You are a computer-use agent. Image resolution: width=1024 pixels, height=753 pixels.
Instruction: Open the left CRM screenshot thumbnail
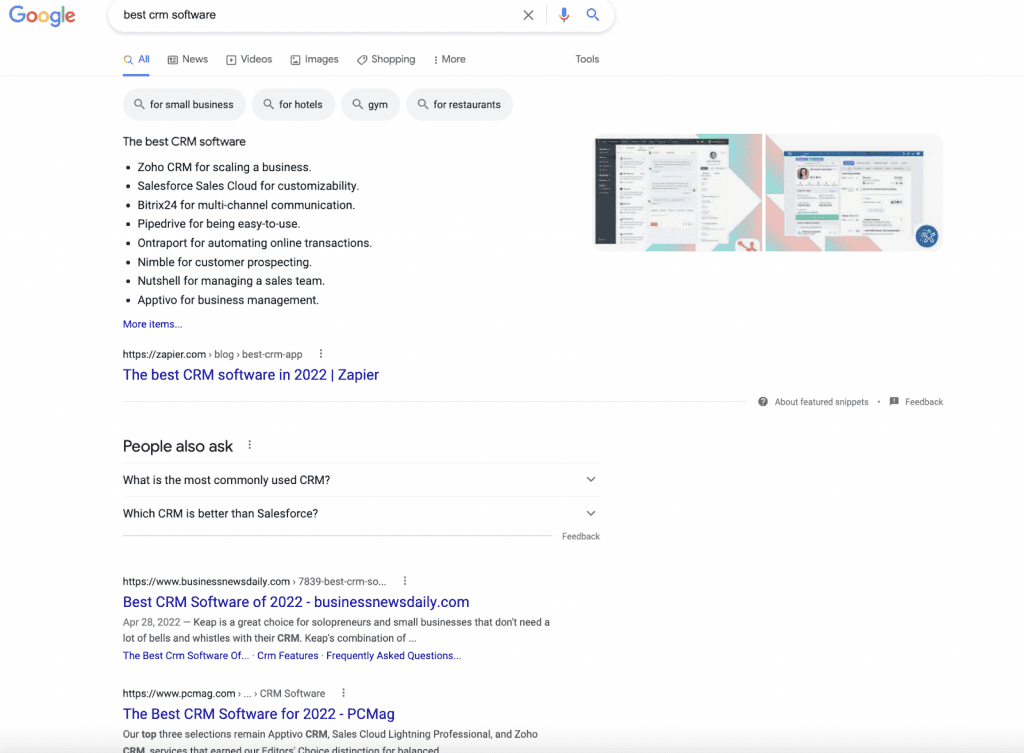(x=678, y=193)
